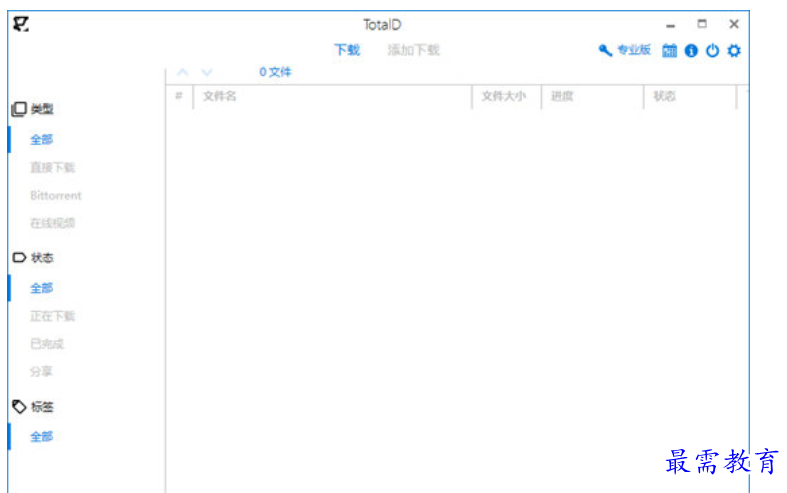
Task: Maximize the TotalD window
Action: coord(702,24)
